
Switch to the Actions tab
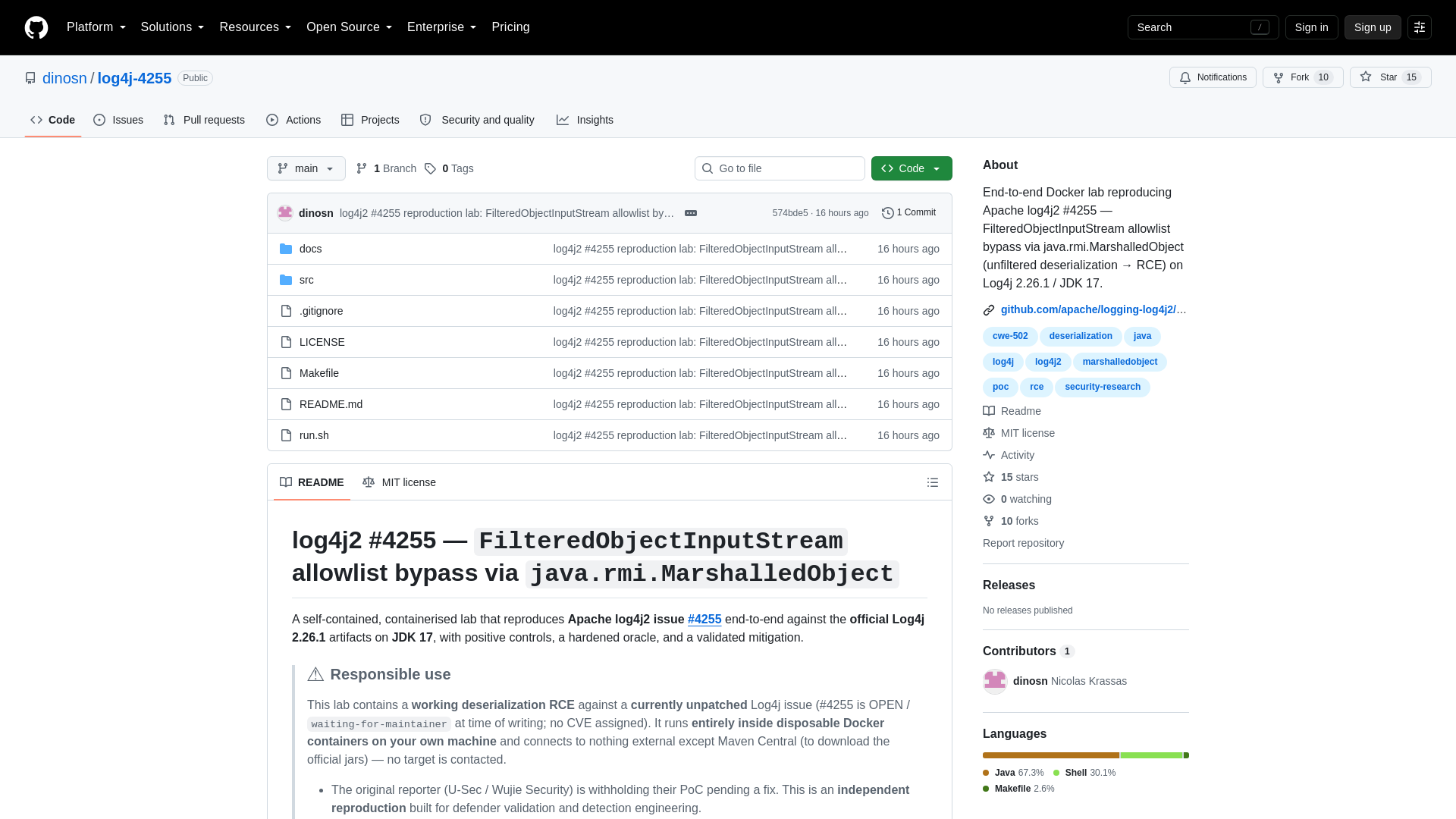pyautogui.click(x=293, y=120)
